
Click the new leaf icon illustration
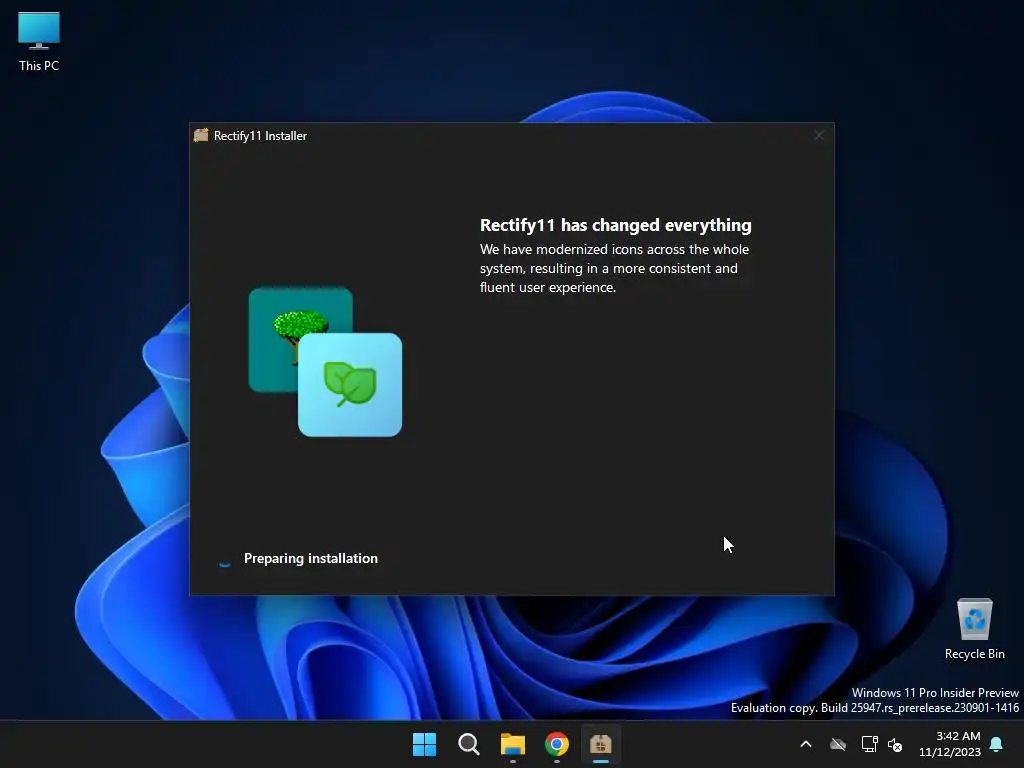[350, 385]
